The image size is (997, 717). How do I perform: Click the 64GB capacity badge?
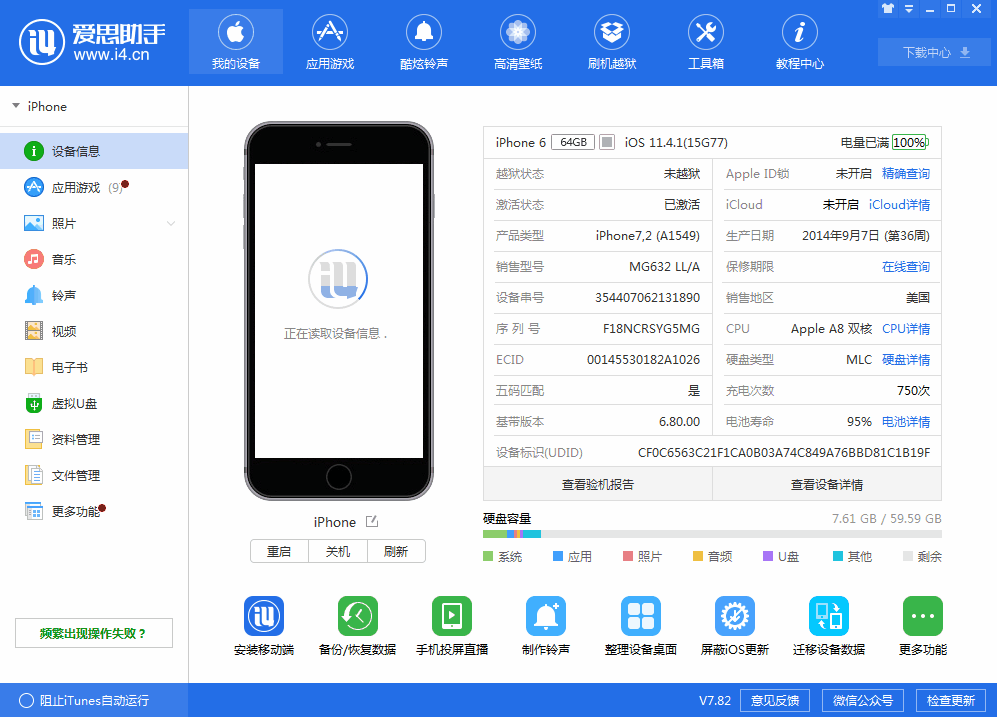[x=573, y=142]
